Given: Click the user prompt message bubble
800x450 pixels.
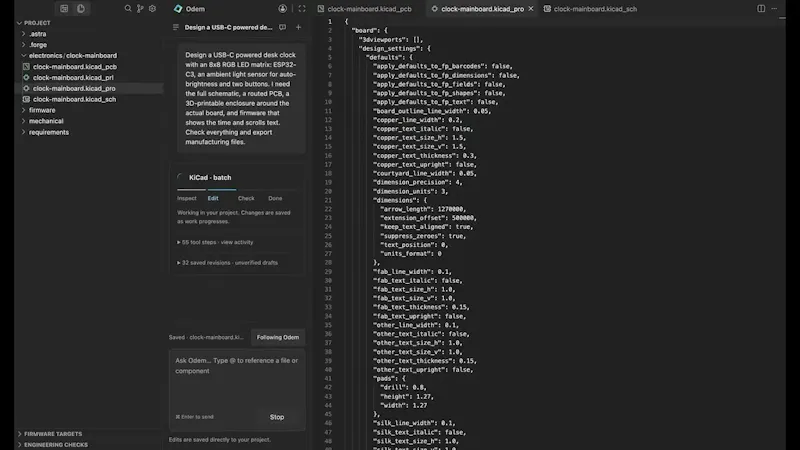Looking at the screenshot, I should [x=241, y=98].
